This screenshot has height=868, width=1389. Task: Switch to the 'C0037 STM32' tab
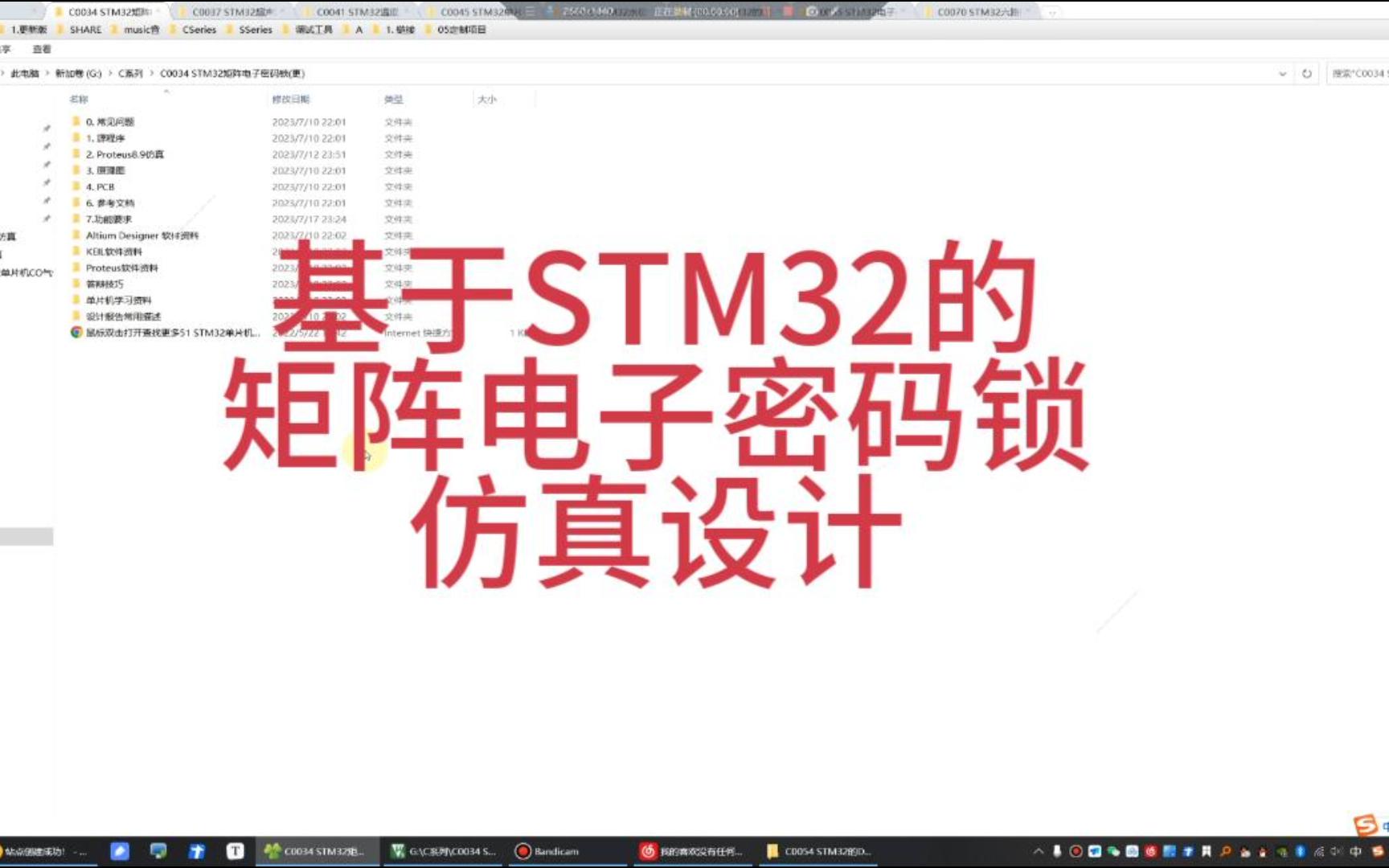tap(231, 12)
